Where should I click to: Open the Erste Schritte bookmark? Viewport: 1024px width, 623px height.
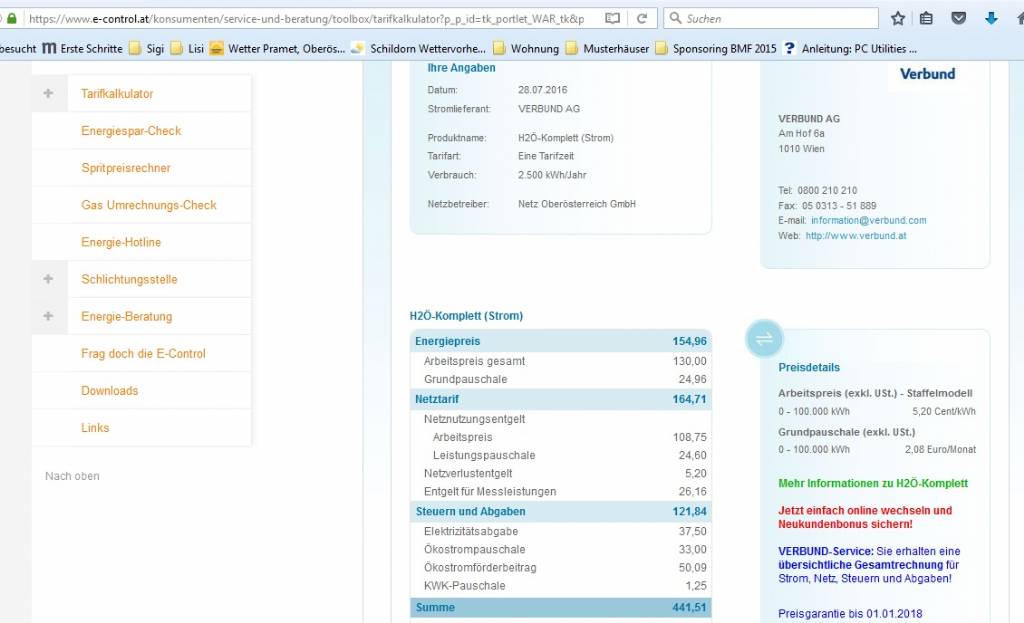point(82,48)
